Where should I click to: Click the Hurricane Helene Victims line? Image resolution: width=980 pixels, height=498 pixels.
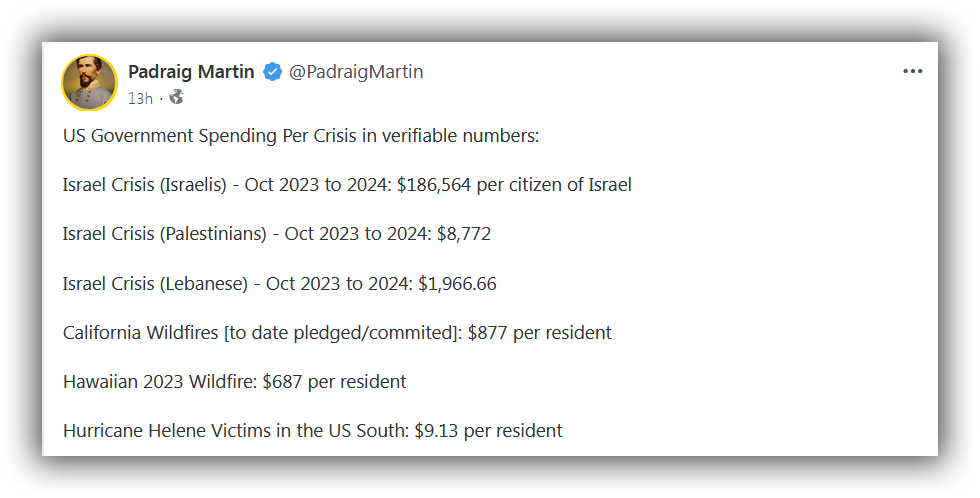[312, 431]
